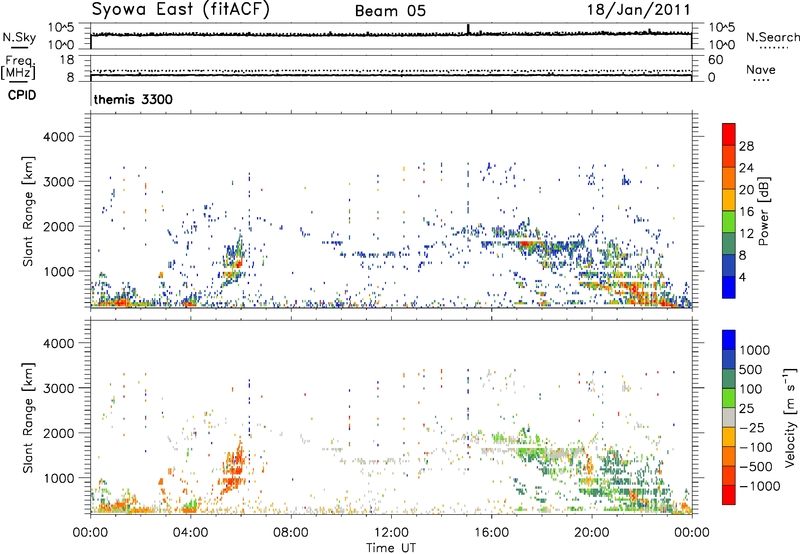Image resolution: width=800 pixels, height=554 pixels.
Task: Click the '20:00' time tick label
Action: click(x=591, y=533)
